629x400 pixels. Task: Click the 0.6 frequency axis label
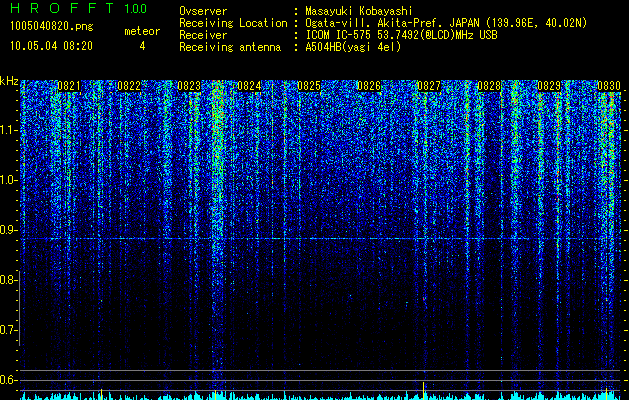click(x=8, y=380)
